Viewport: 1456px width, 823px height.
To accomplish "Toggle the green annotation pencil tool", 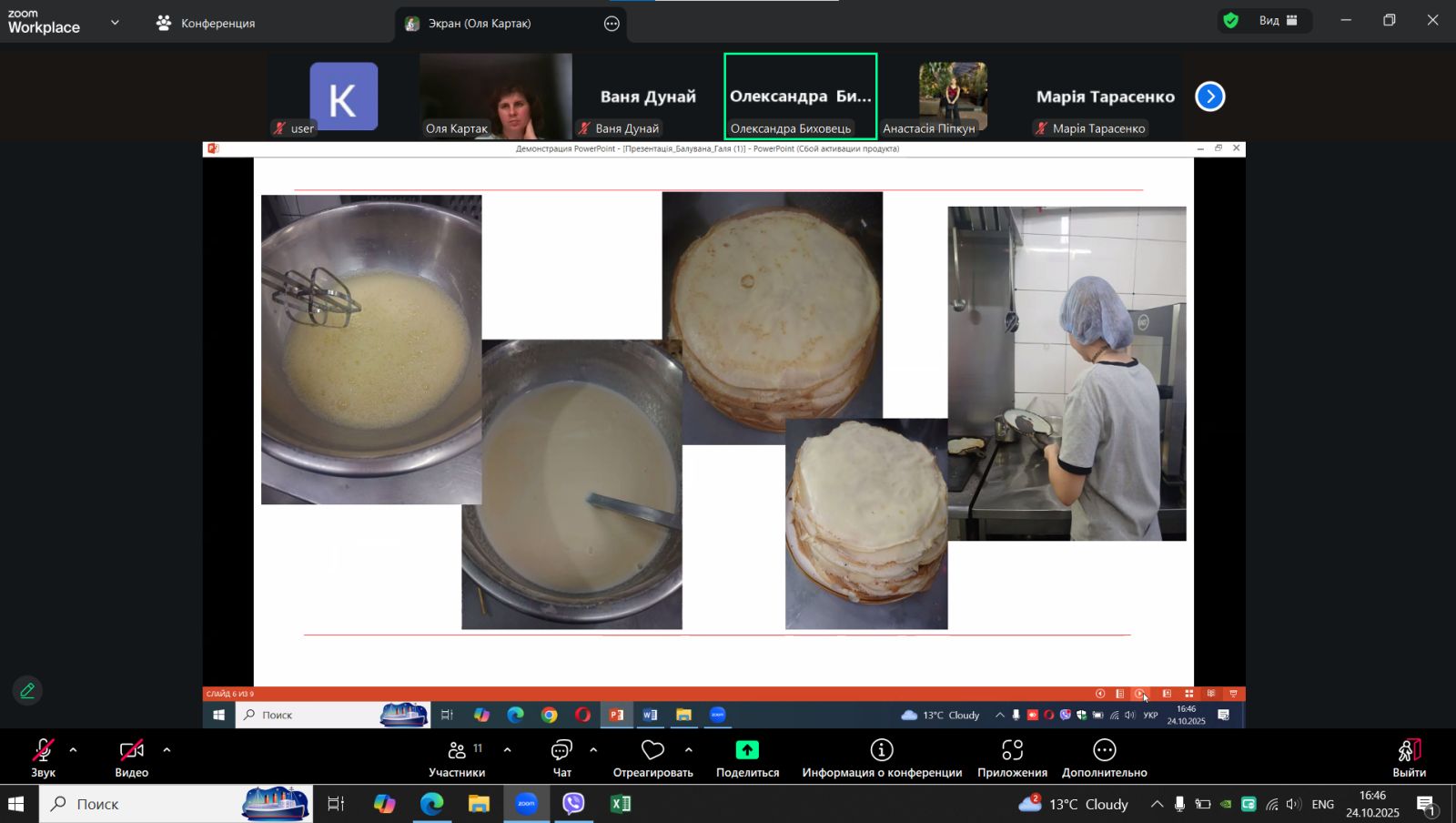I will pos(27,691).
